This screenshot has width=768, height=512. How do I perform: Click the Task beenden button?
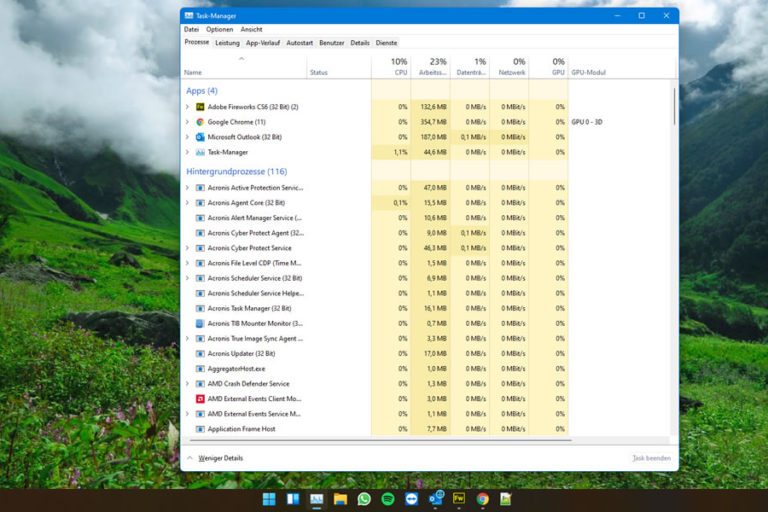(651, 458)
